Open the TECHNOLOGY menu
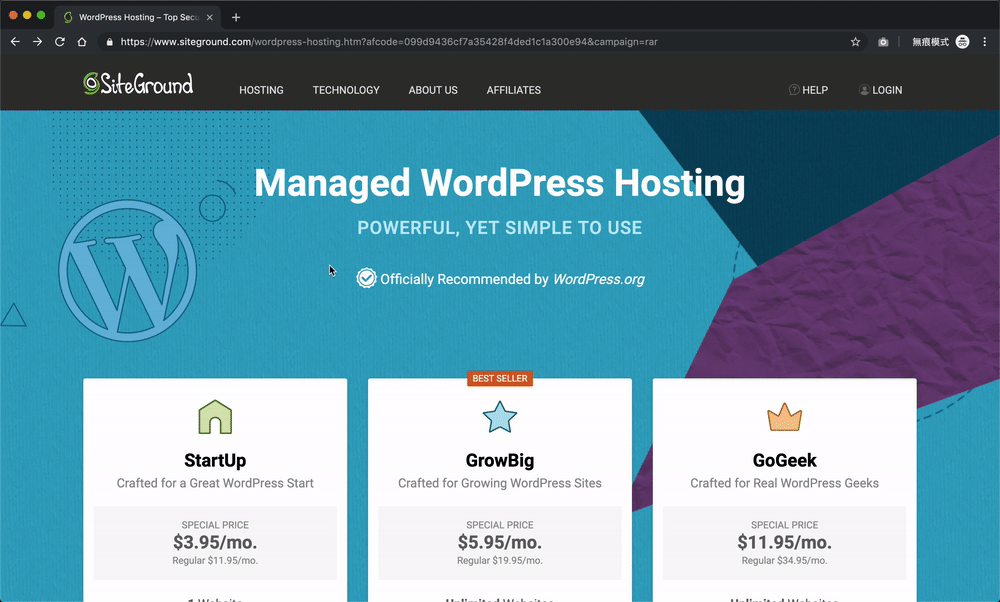 346,90
